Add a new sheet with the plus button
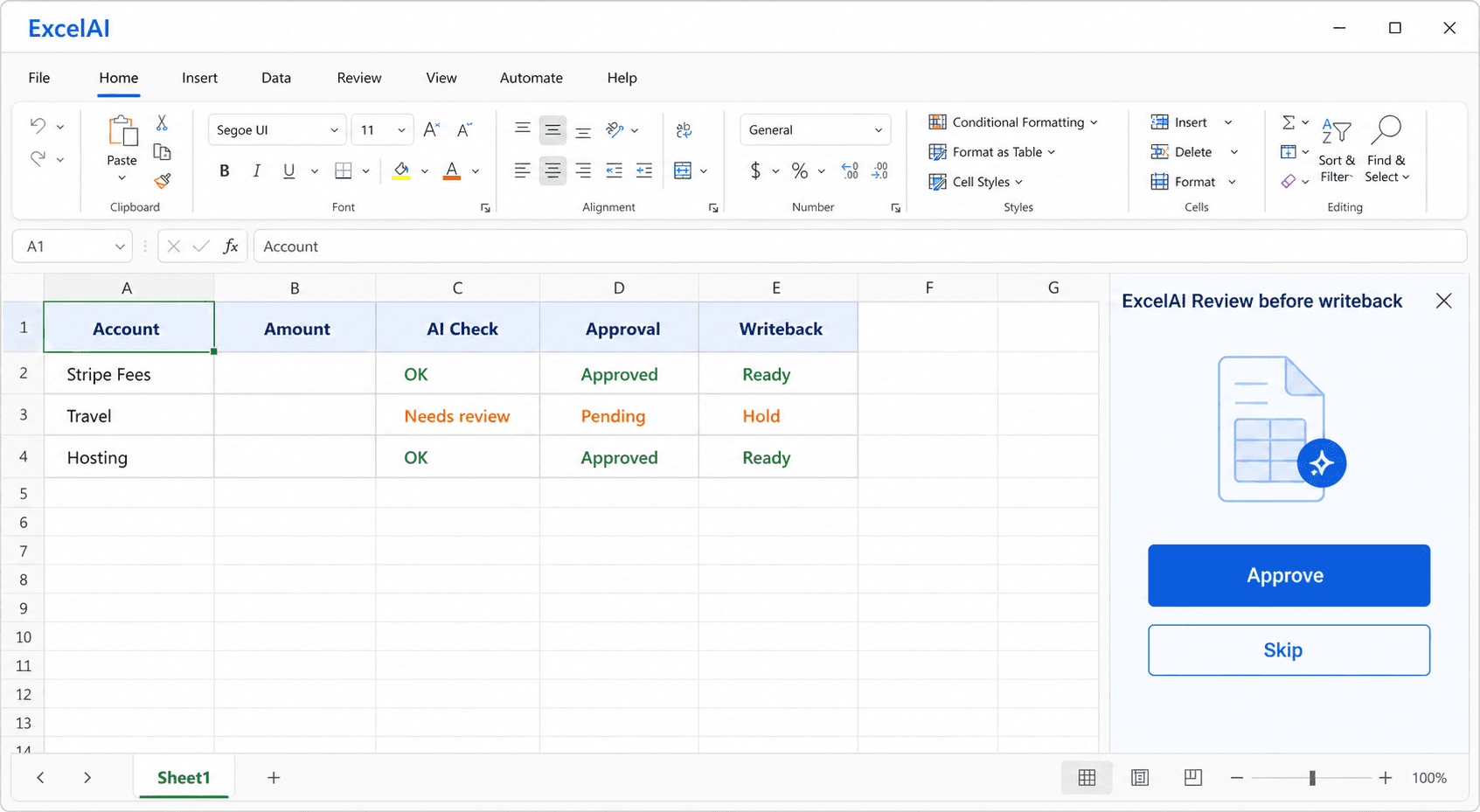Screen dimensions: 1480x812 (x=274, y=778)
